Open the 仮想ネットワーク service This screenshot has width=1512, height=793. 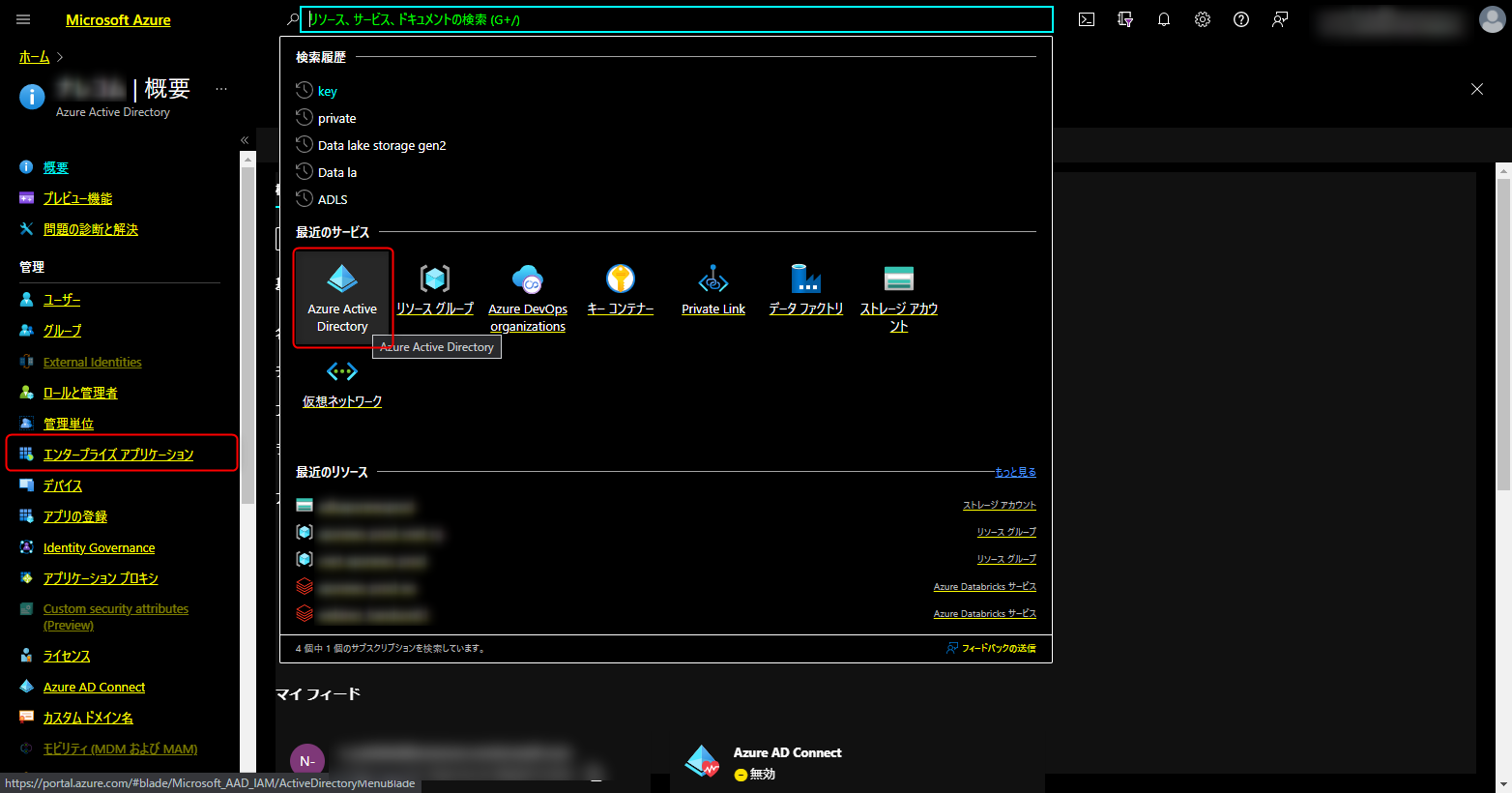click(x=342, y=385)
